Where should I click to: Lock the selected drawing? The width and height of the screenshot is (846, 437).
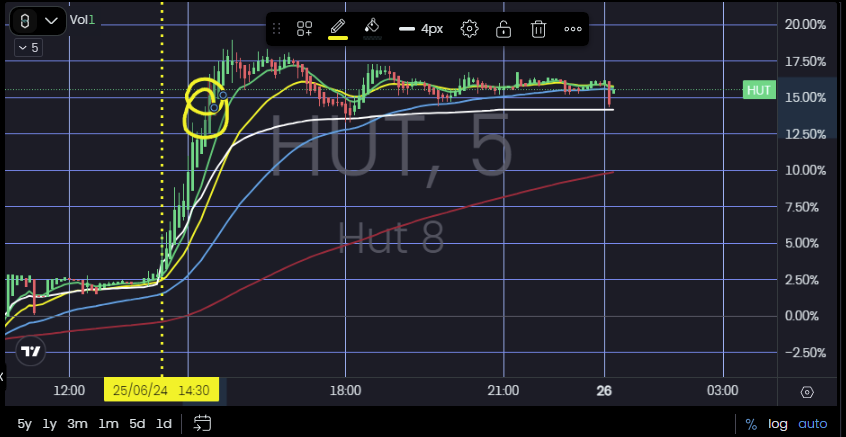click(x=504, y=28)
